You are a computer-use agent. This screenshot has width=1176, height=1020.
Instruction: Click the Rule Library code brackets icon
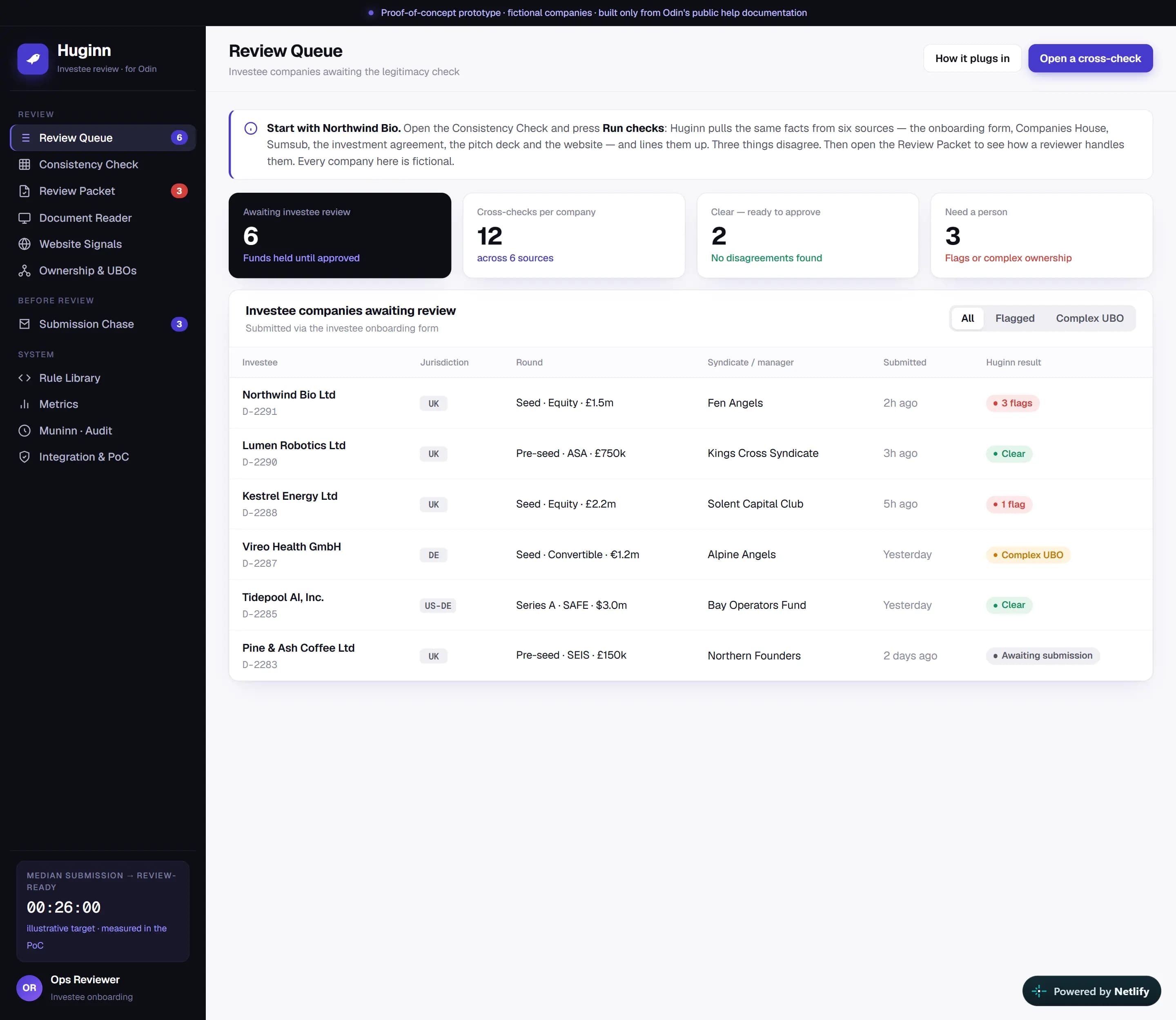coord(24,378)
